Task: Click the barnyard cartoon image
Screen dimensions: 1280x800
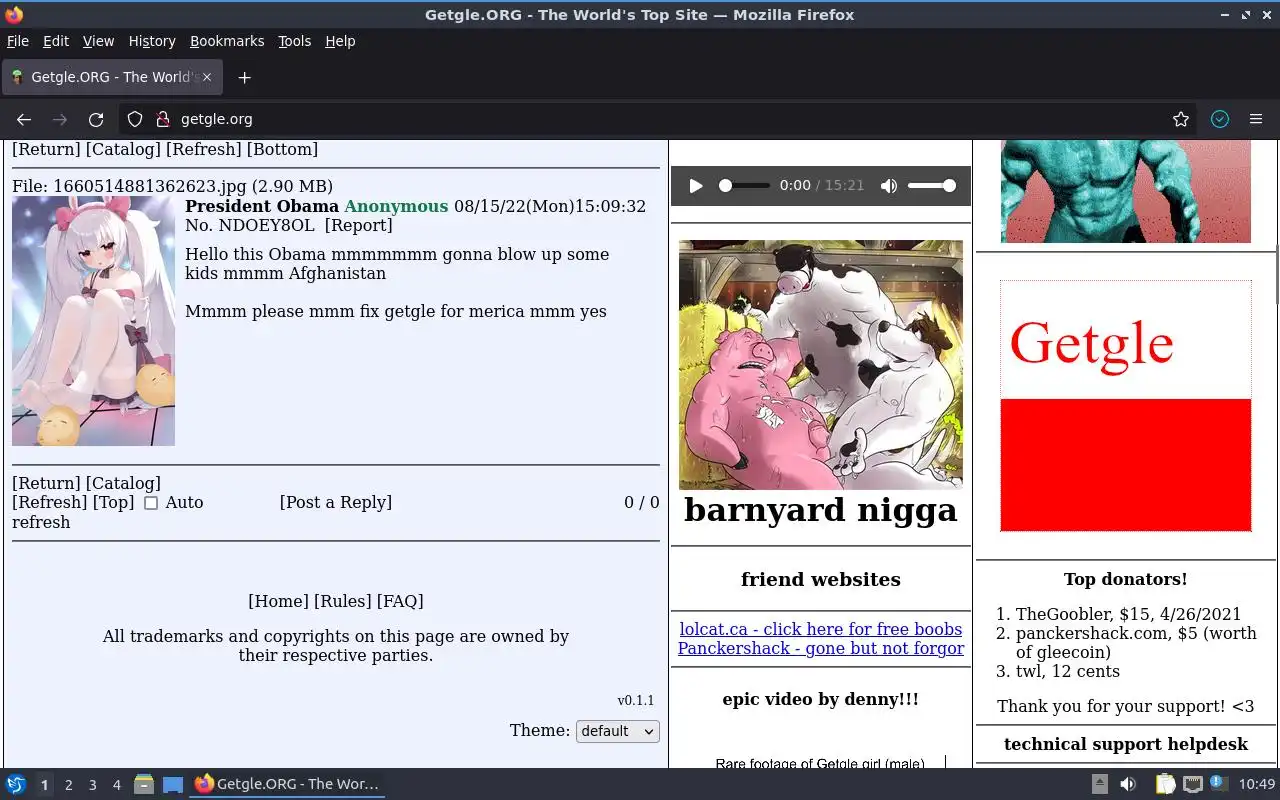Action: (821, 365)
